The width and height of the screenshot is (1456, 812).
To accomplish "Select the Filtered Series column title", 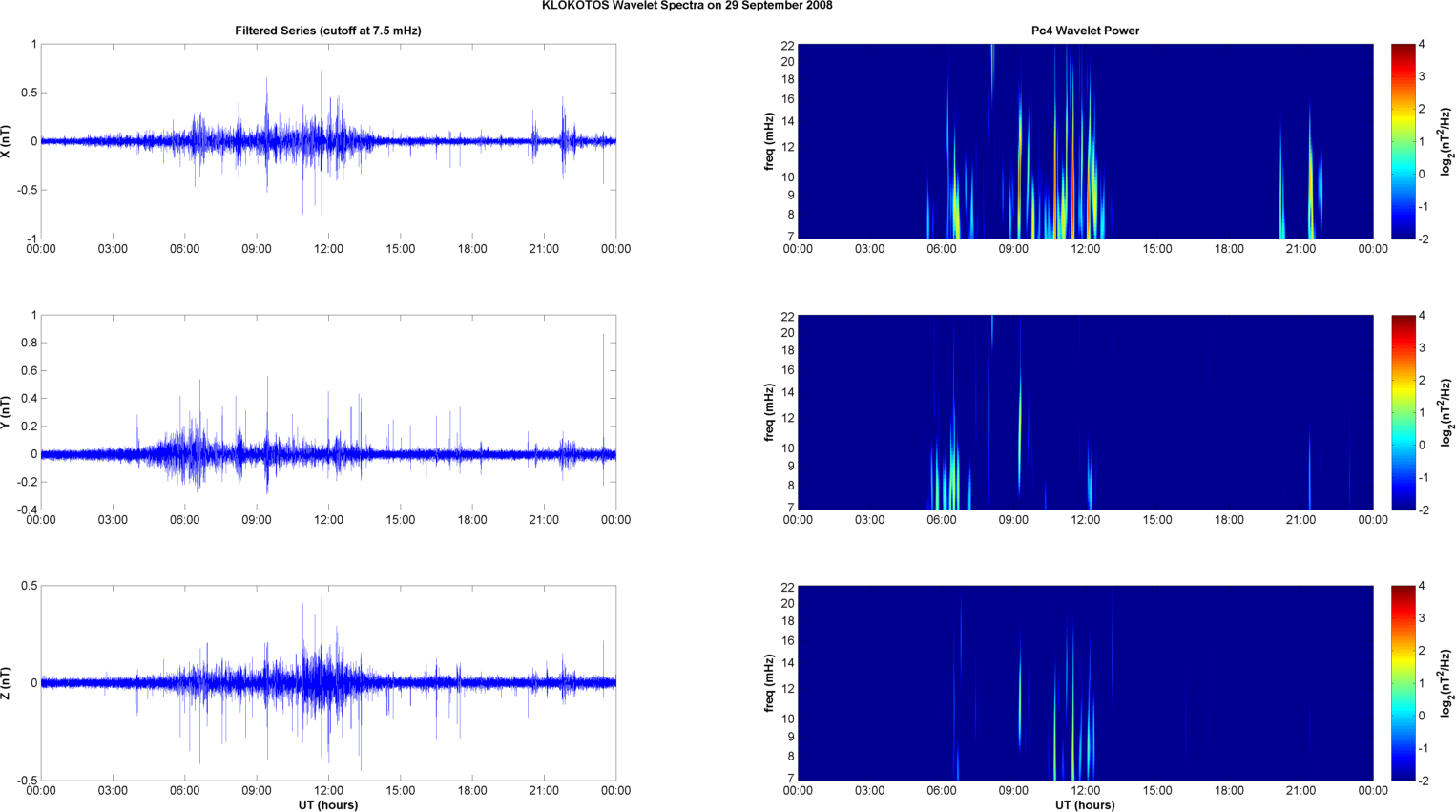I will [x=327, y=31].
